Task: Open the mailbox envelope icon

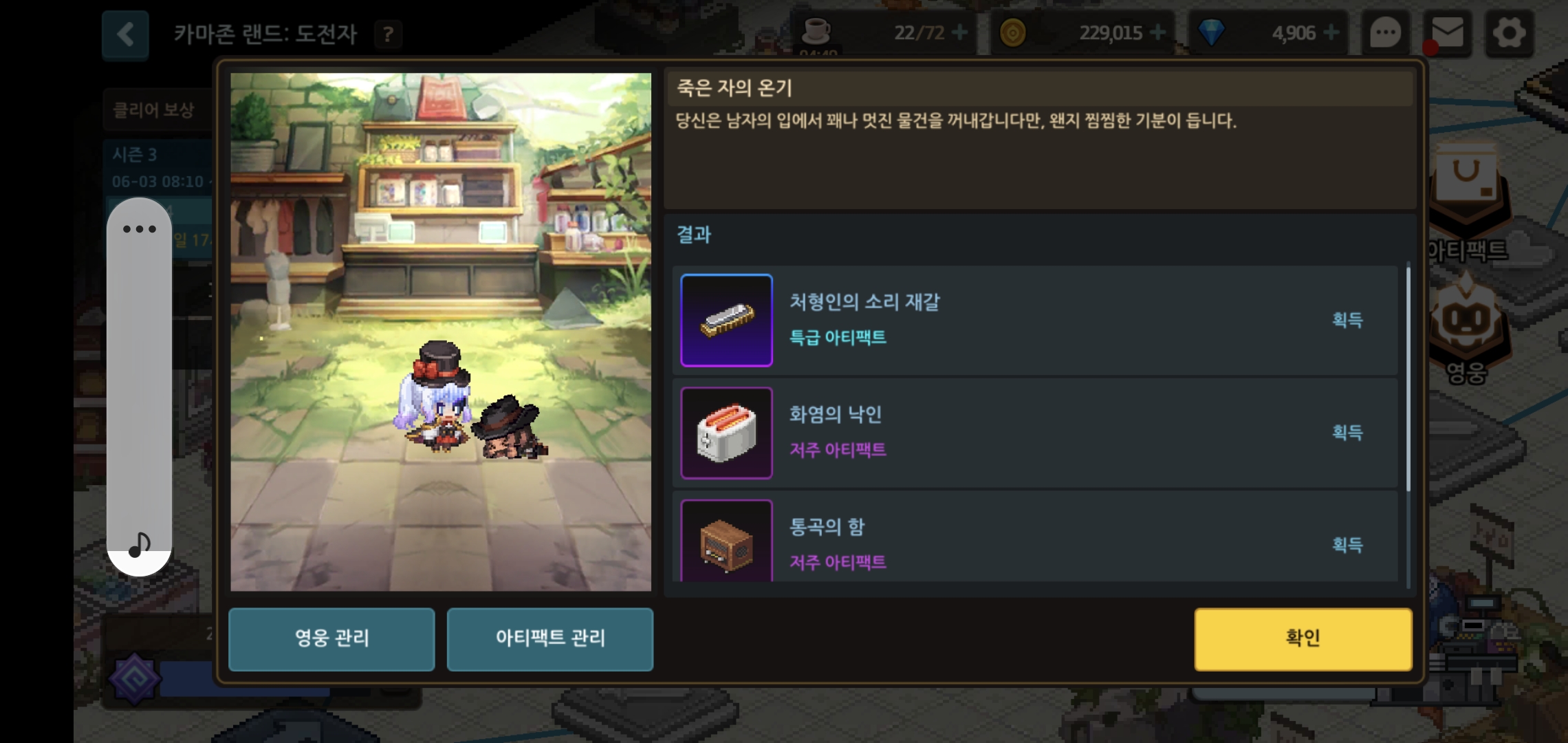Action: (x=1448, y=33)
